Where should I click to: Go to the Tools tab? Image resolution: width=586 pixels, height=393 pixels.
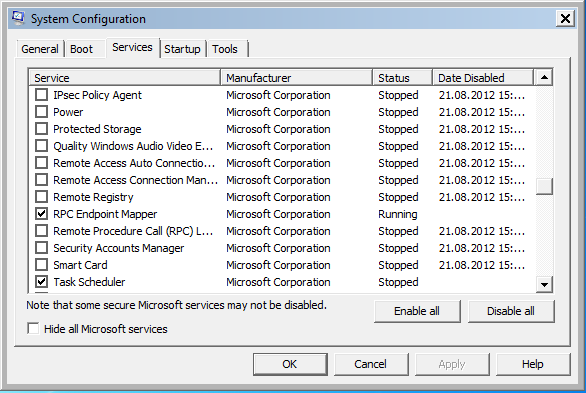click(225, 49)
